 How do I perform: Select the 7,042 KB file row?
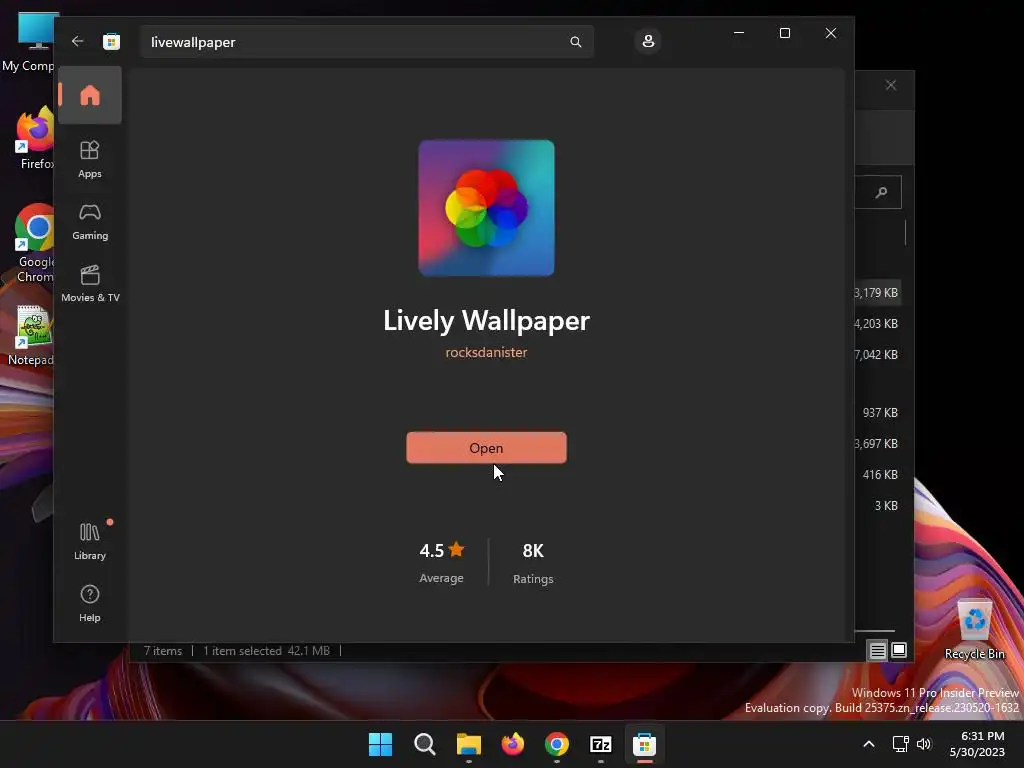(x=878, y=355)
